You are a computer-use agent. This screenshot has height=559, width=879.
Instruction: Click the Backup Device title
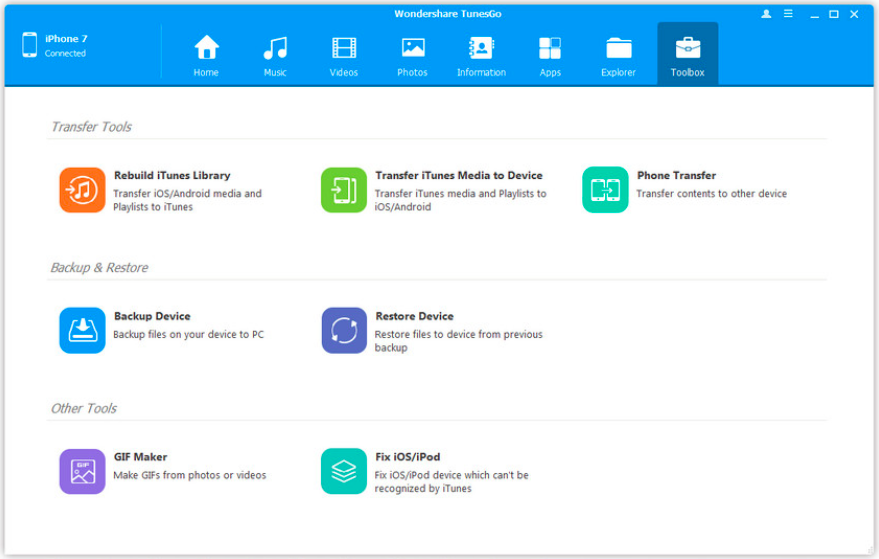pos(152,316)
